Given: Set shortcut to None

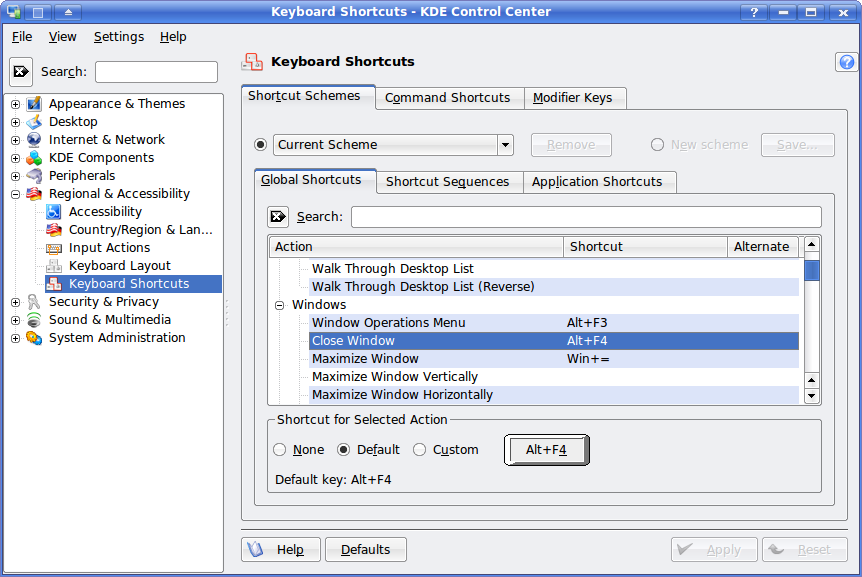Looking at the screenshot, I should (280, 450).
